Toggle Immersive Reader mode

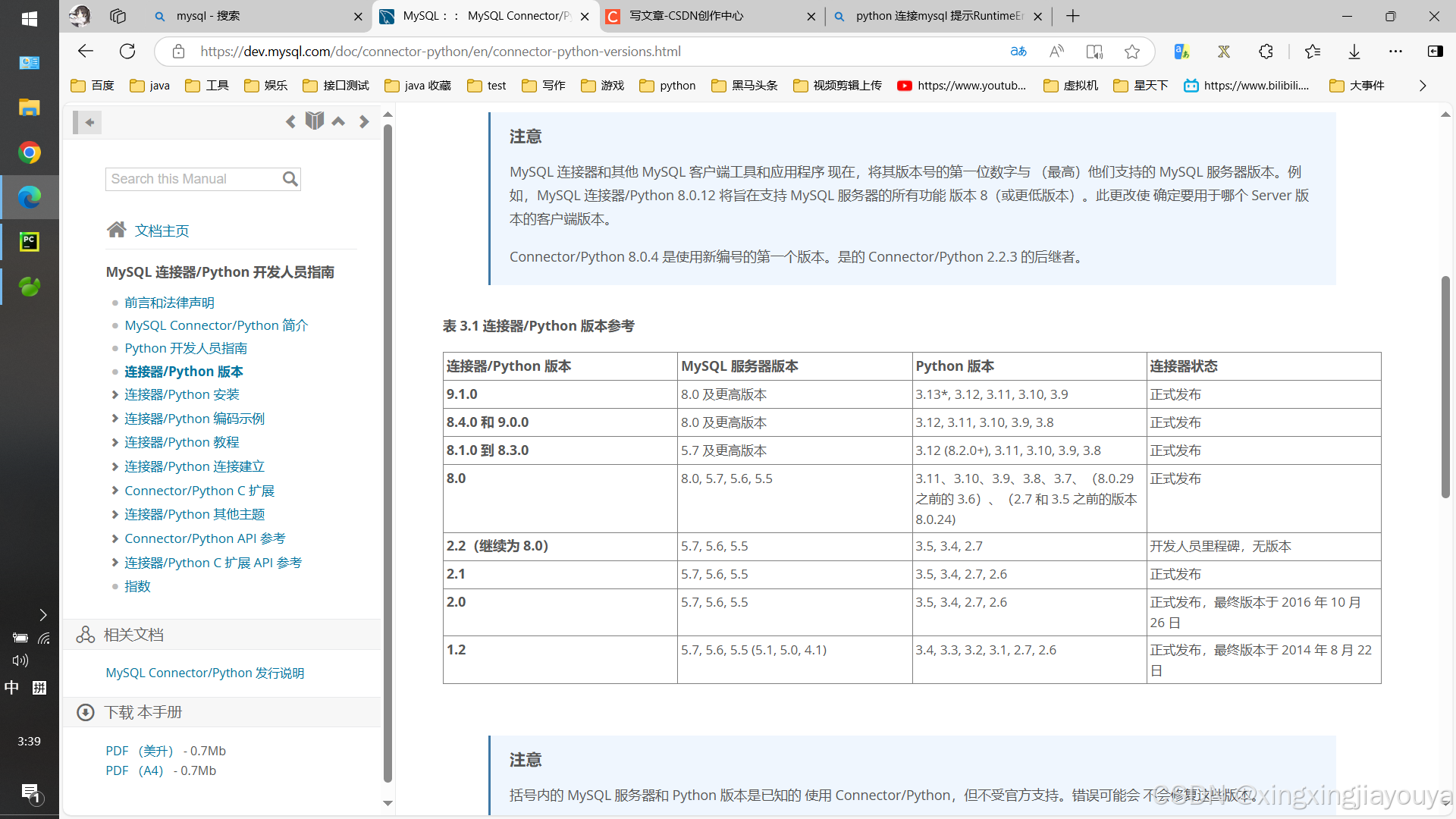click(x=1094, y=51)
